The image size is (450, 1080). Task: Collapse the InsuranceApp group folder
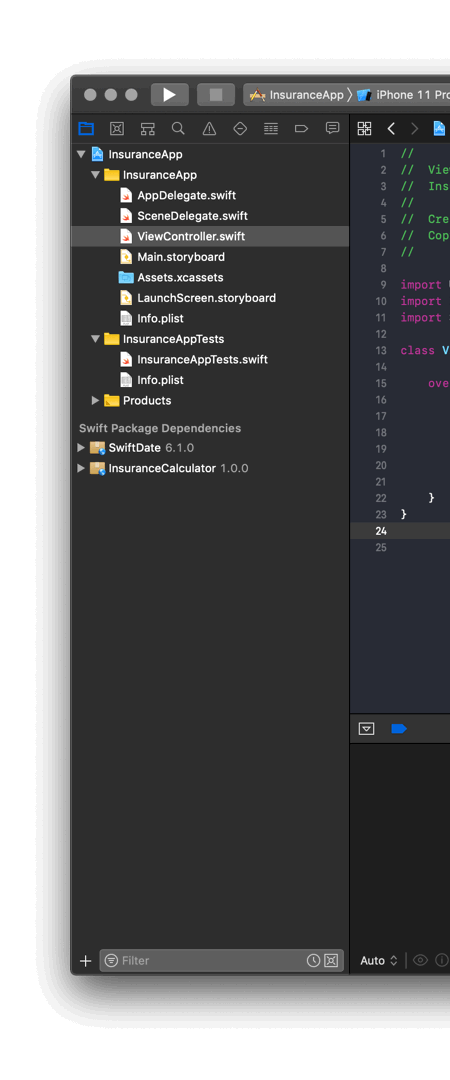pyautogui.click(x=95, y=174)
